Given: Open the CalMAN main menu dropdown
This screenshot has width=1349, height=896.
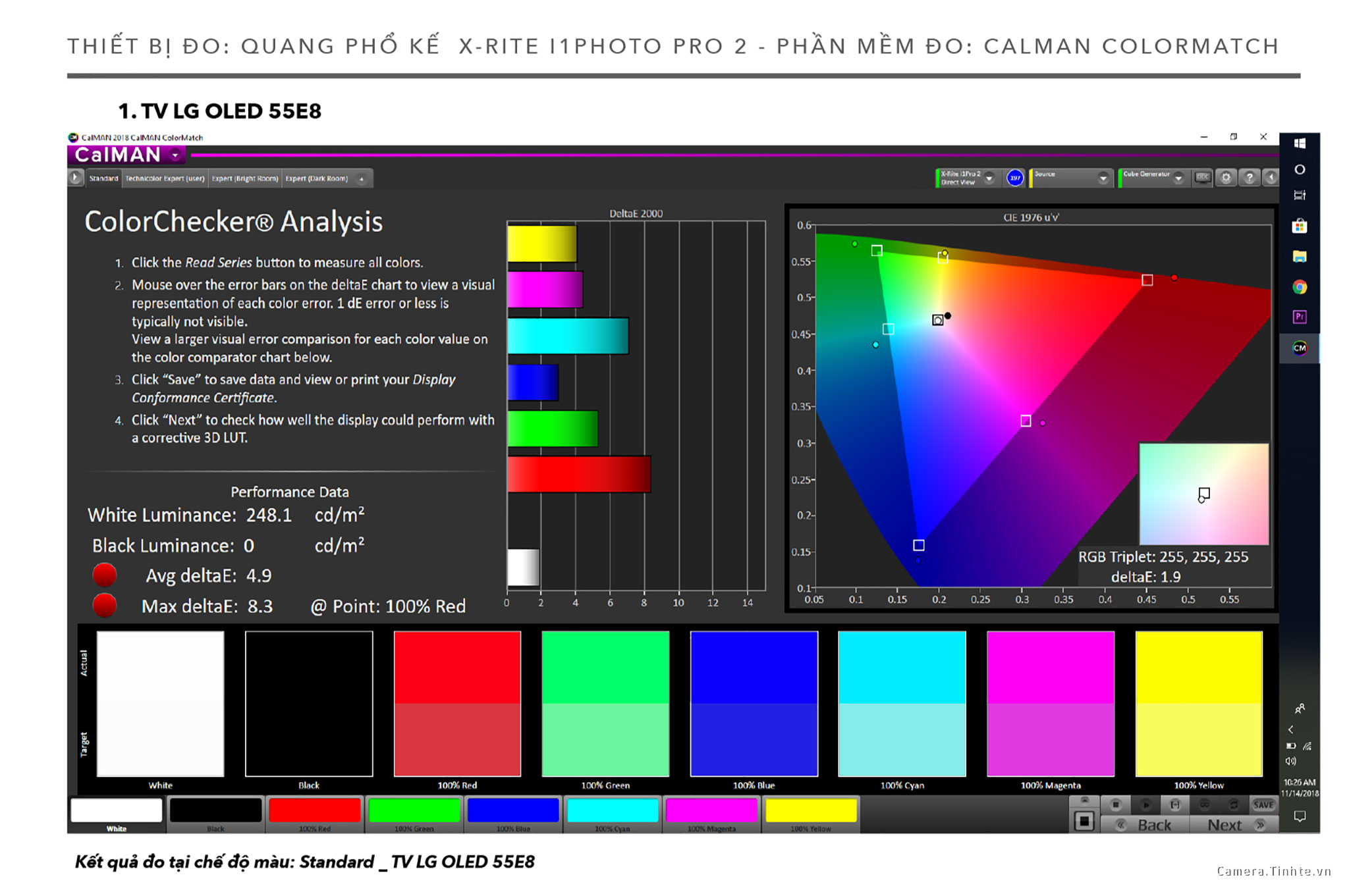Looking at the screenshot, I should [175, 155].
